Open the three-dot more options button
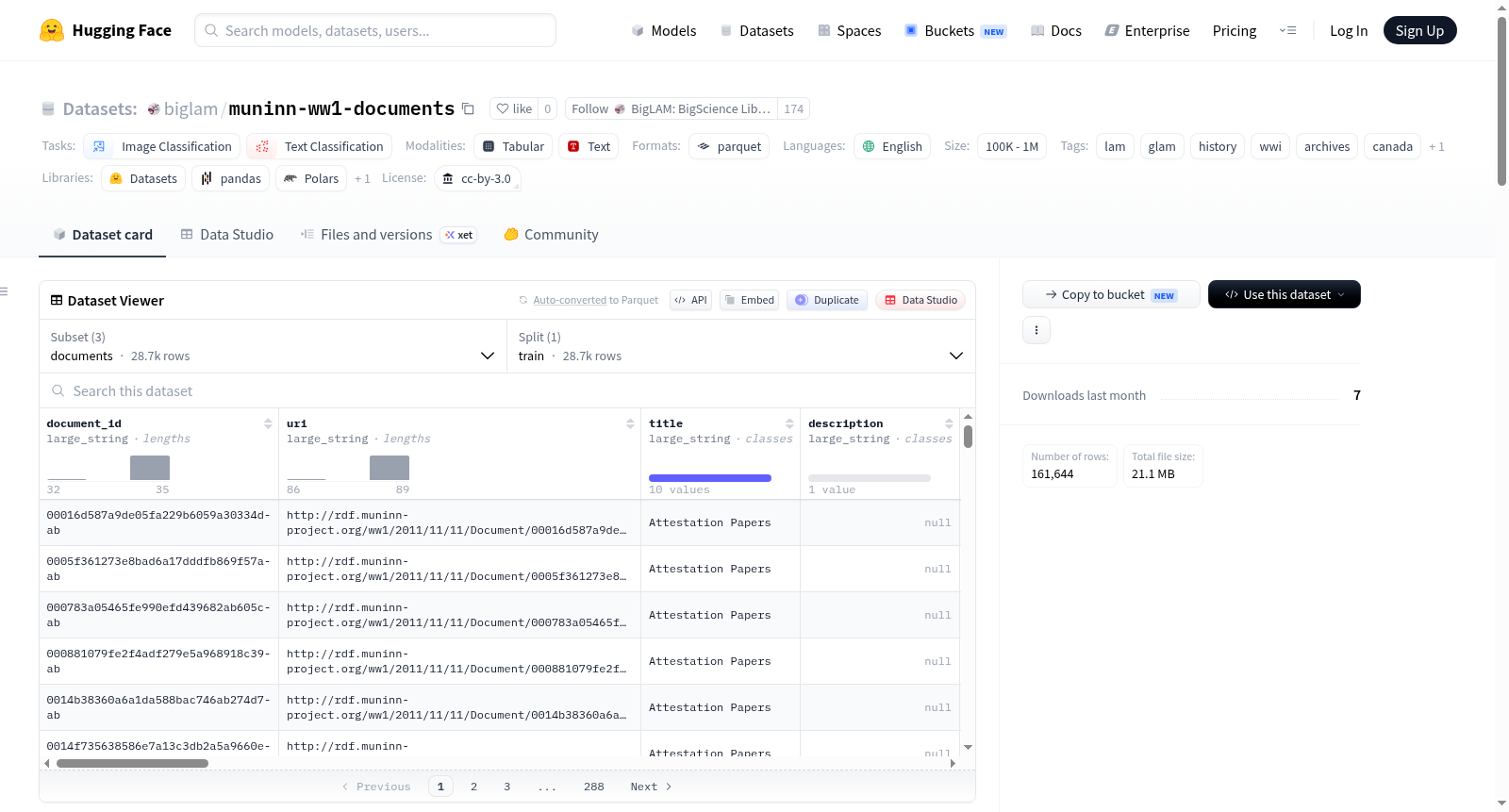This screenshot has height=812, width=1509. pyautogui.click(x=1036, y=330)
